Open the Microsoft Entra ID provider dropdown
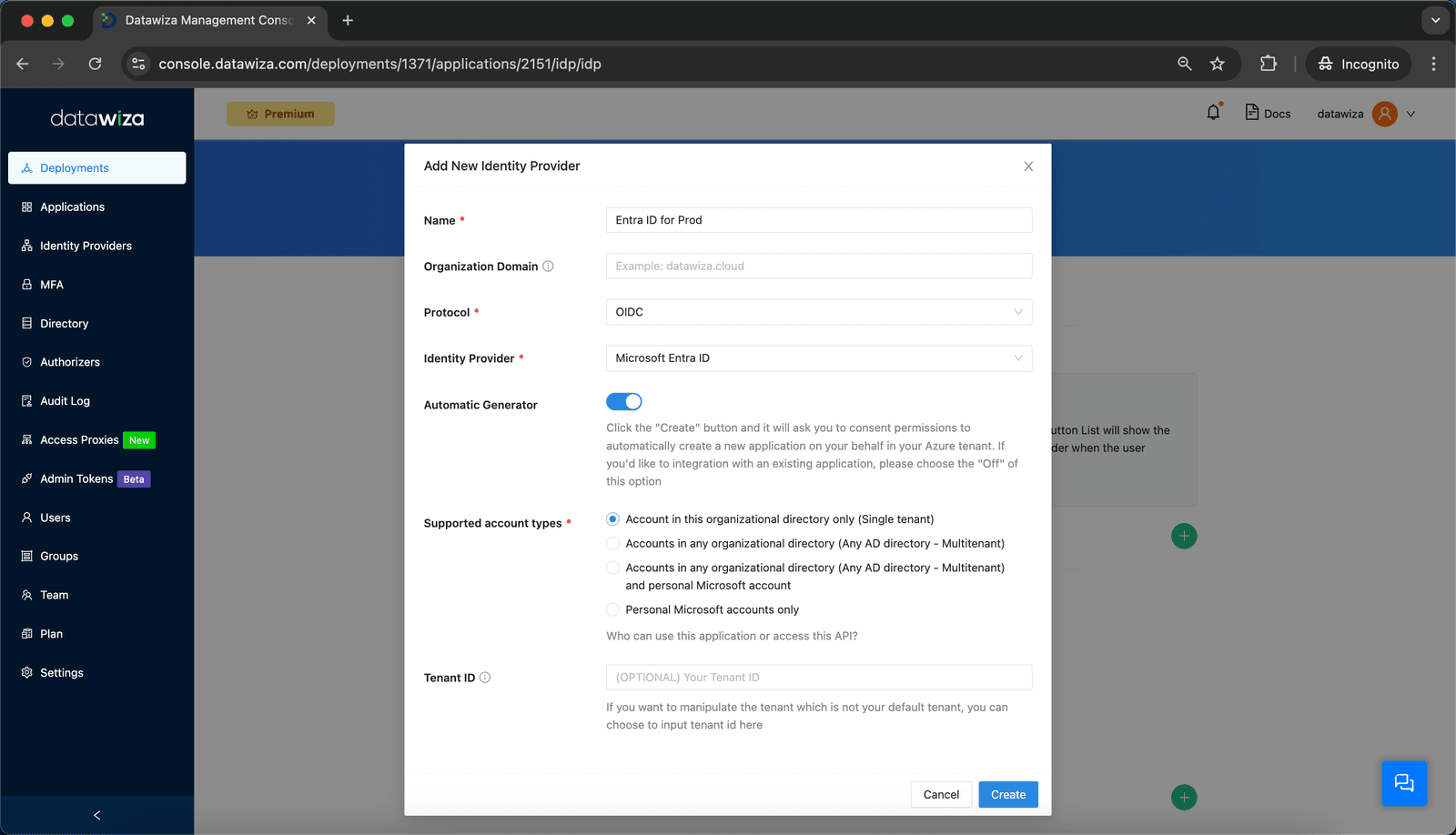 click(x=819, y=358)
